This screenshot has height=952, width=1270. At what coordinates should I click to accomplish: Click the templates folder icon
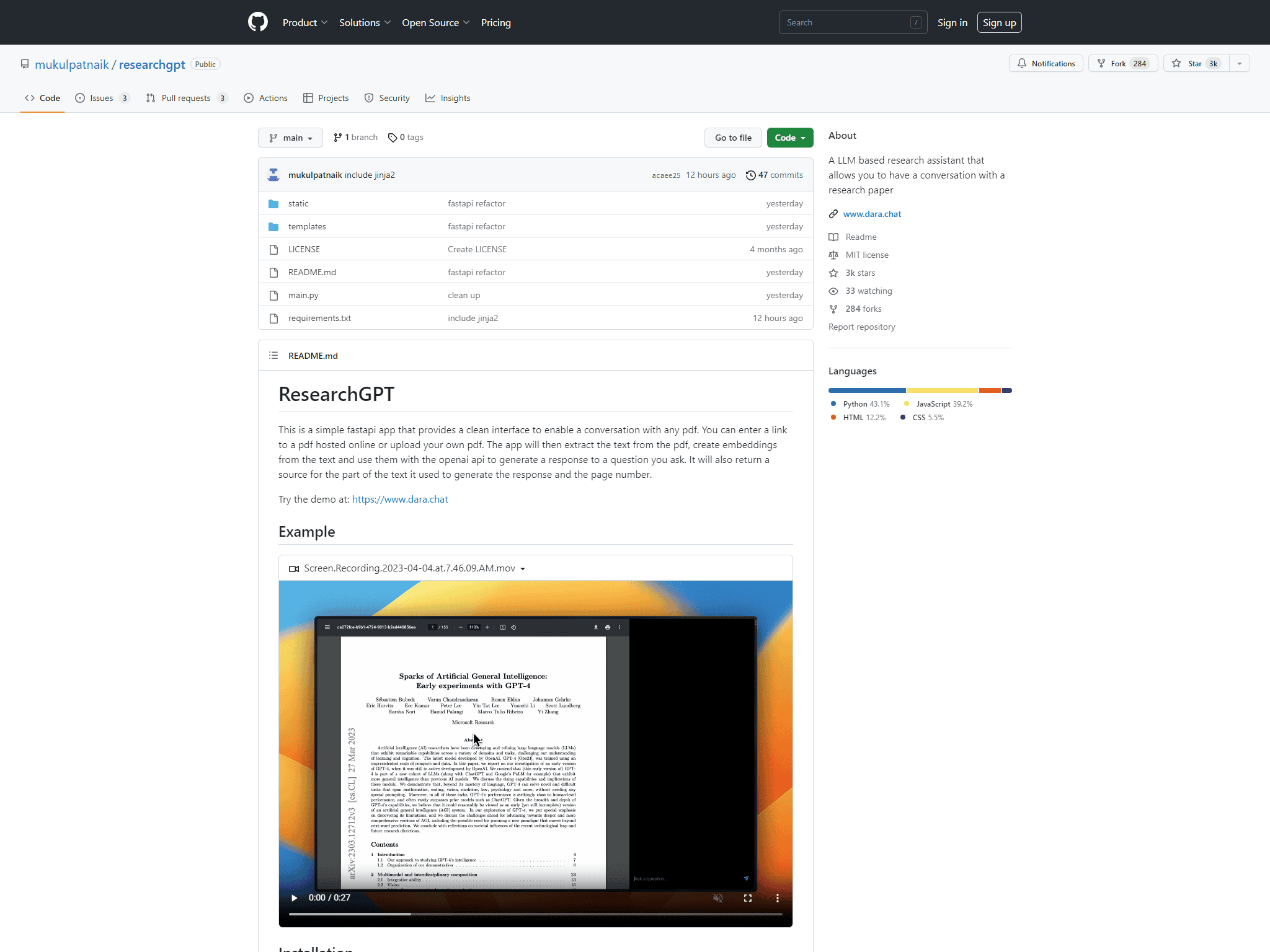pyautogui.click(x=273, y=226)
